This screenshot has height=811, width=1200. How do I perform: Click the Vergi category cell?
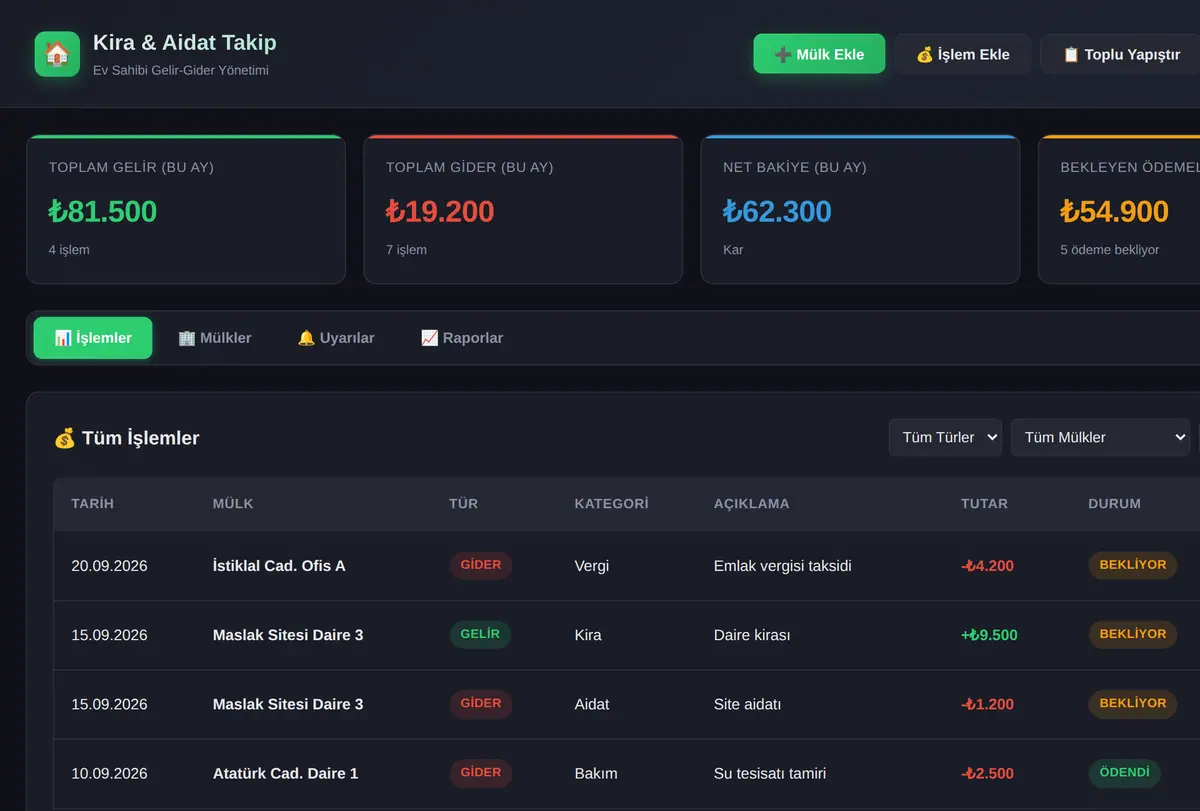tap(592, 566)
